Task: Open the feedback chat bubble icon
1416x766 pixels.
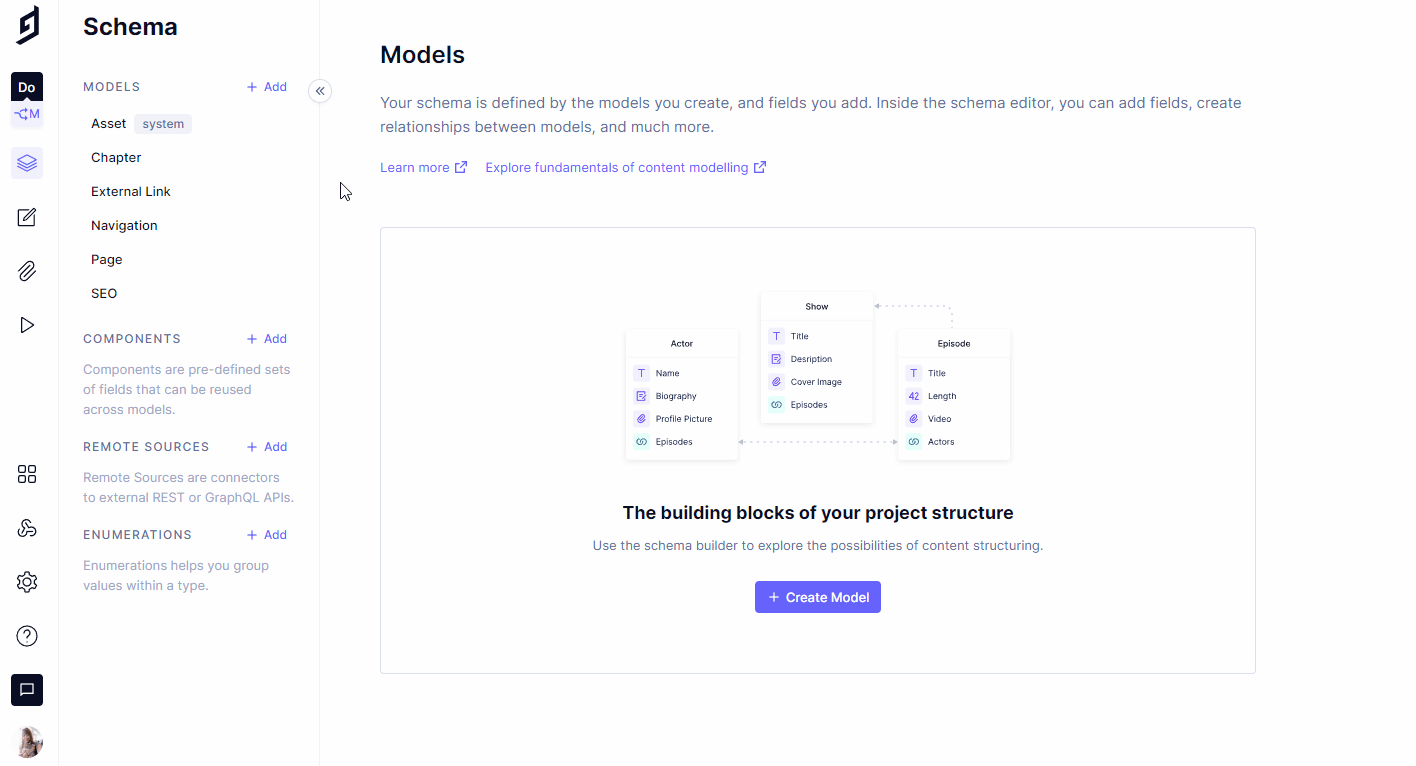Action: coord(26,689)
